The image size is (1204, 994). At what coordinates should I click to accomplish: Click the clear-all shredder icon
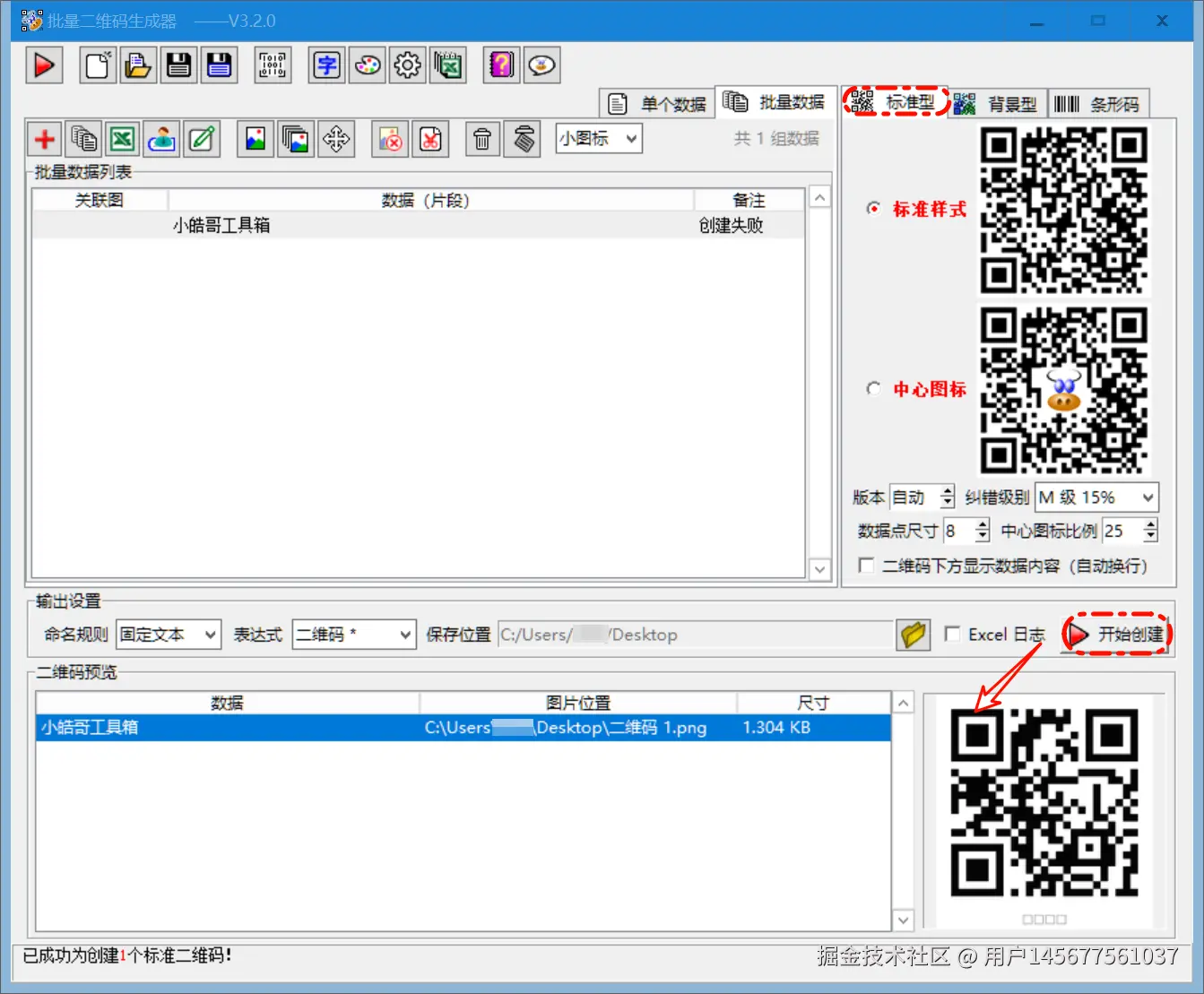523,139
